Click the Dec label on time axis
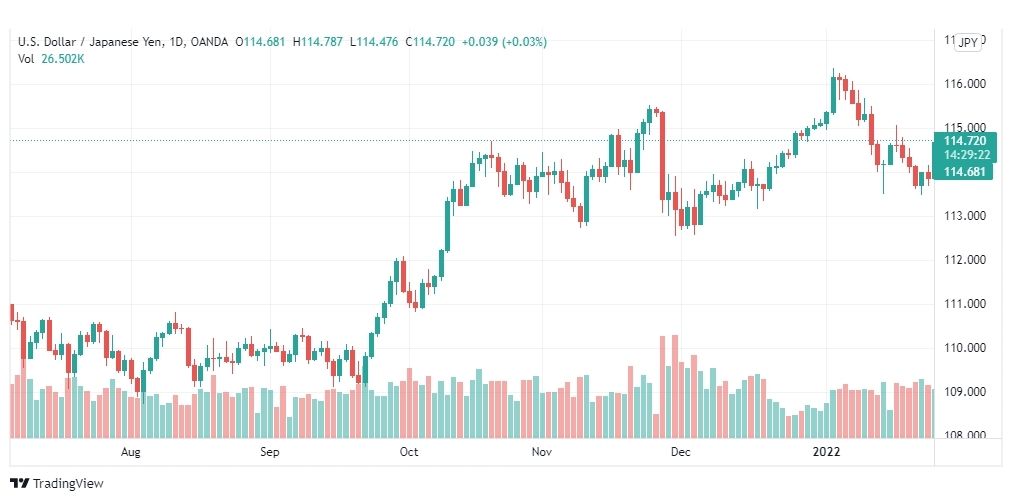 pos(681,452)
